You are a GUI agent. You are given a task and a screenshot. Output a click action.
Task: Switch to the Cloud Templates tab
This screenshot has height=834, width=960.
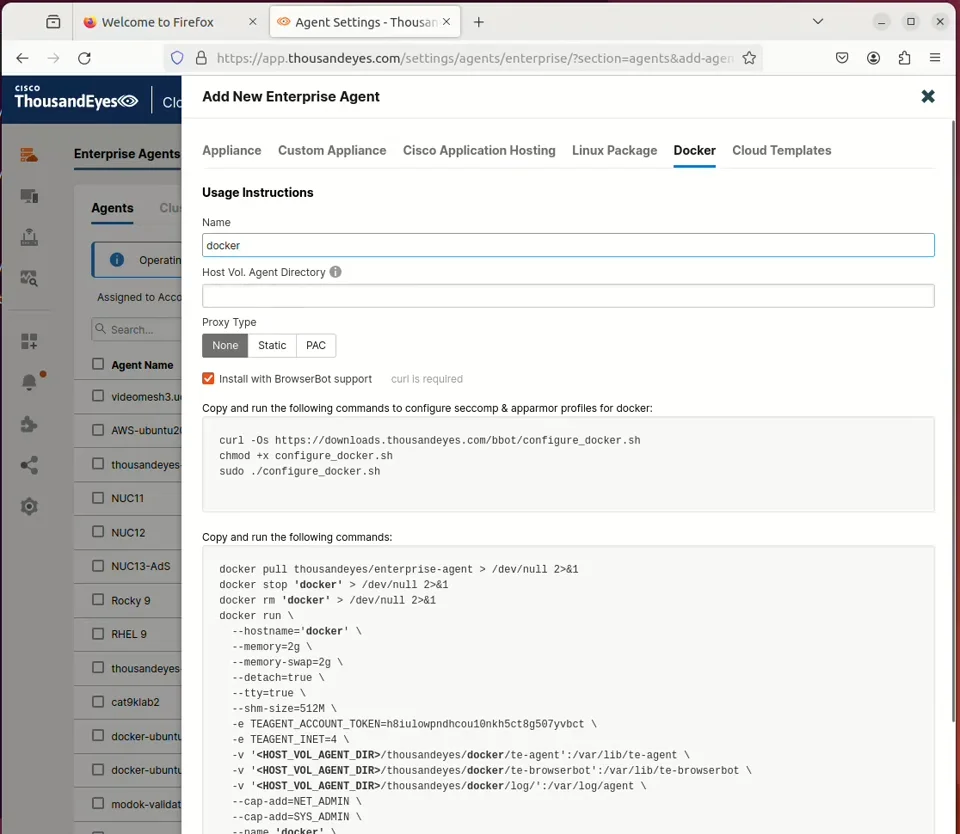tap(781, 150)
